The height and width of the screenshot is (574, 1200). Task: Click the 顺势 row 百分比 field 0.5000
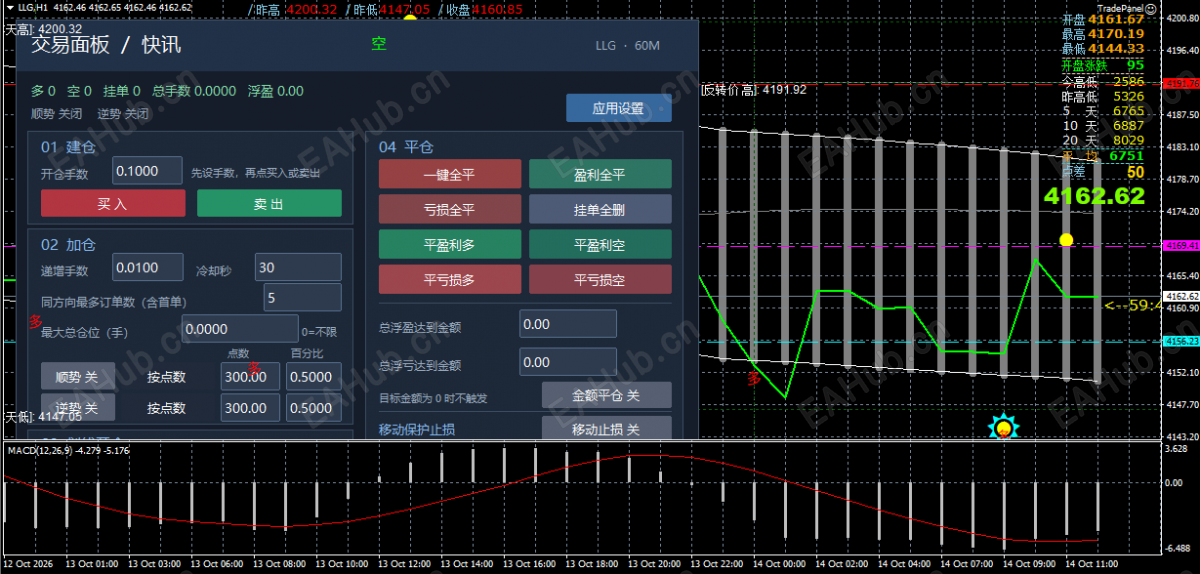[x=313, y=377]
